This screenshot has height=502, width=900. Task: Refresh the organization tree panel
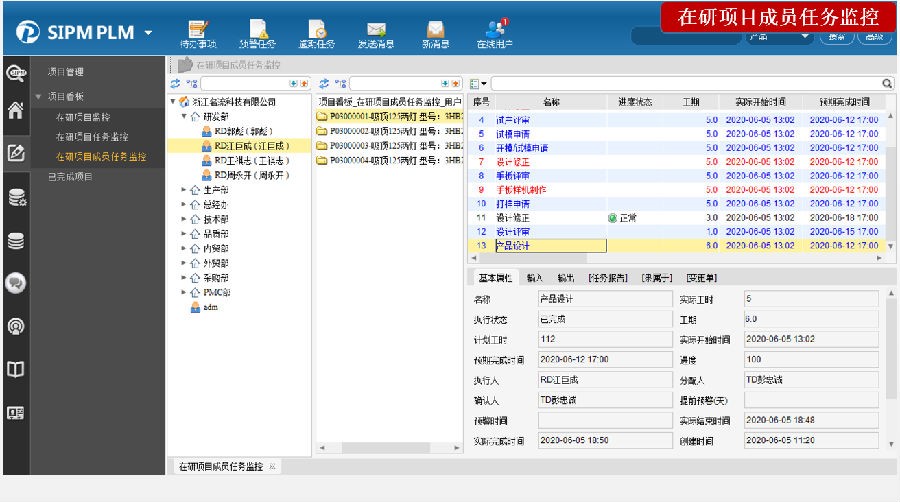(x=176, y=84)
